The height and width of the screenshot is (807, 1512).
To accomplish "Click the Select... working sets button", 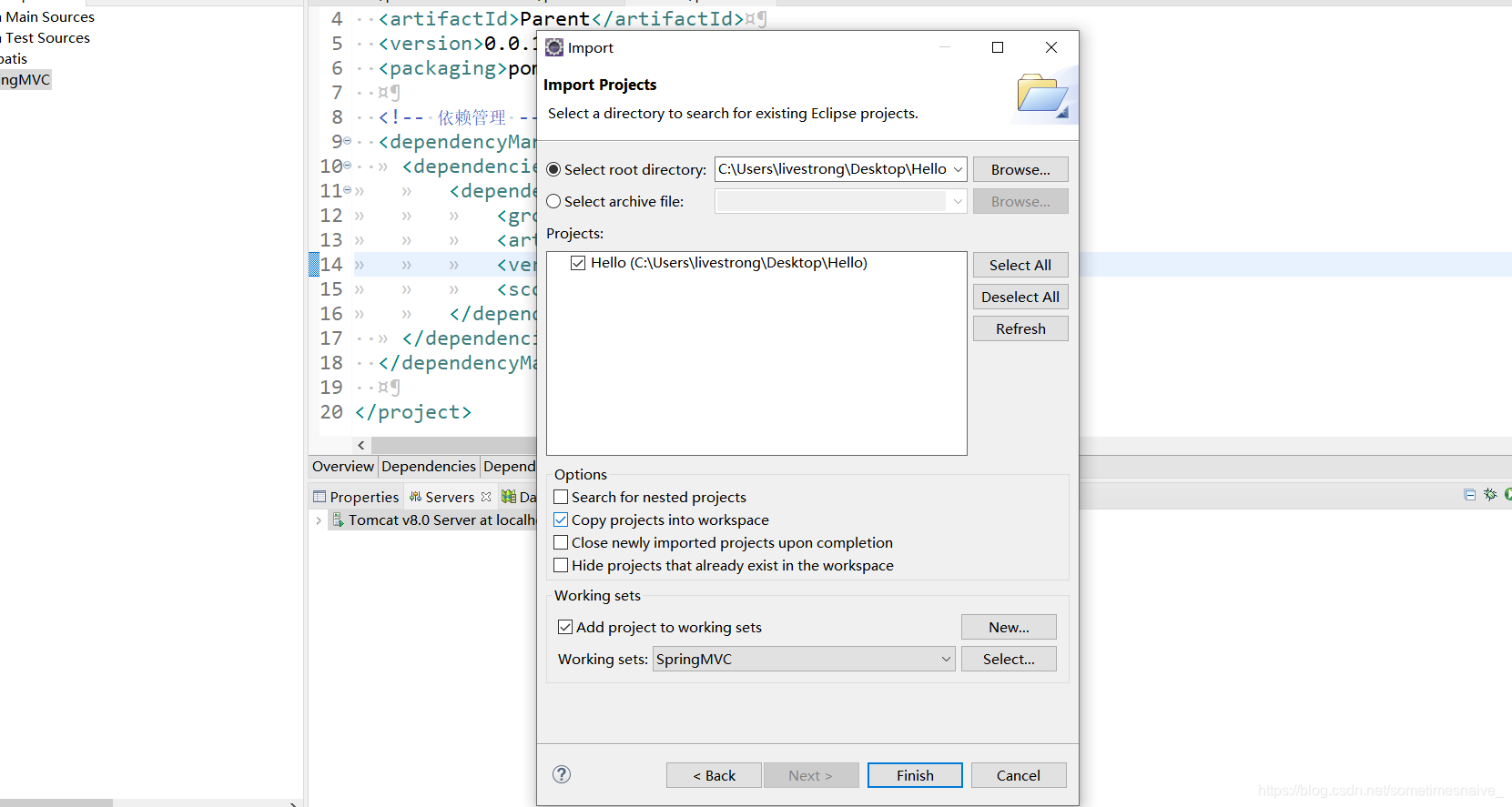I will [x=1009, y=659].
